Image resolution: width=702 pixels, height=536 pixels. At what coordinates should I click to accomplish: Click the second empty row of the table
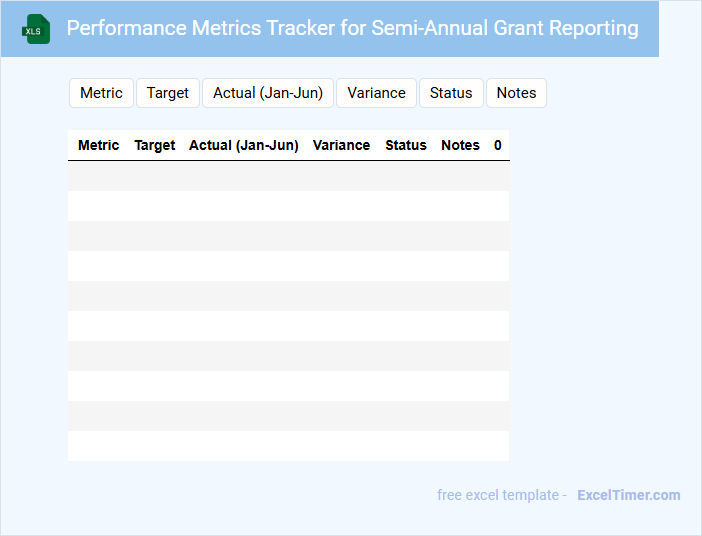point(288,206)
